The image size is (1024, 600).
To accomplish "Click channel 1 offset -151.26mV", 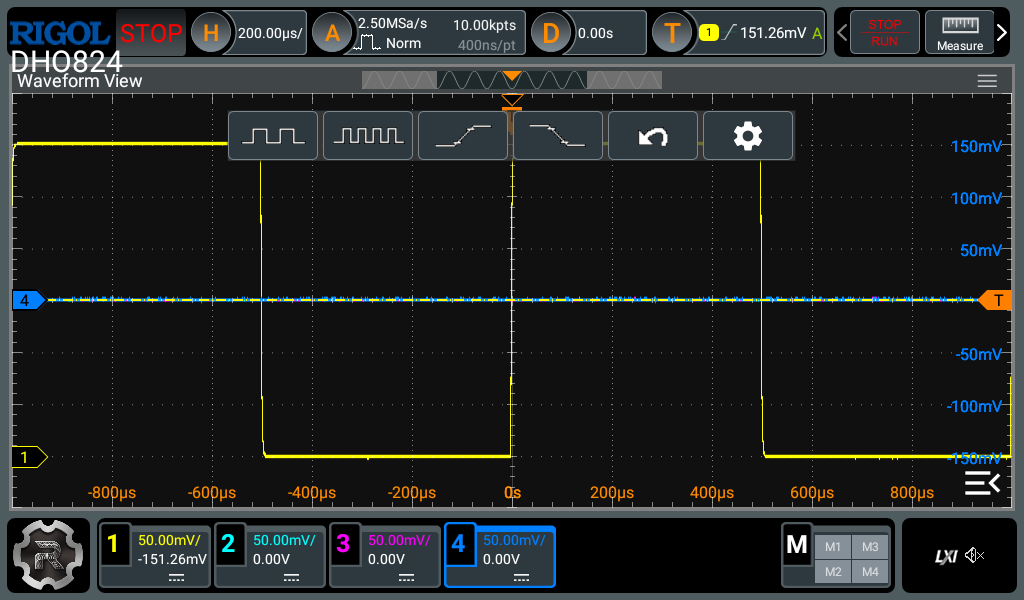I will pyautogui.click(x=172, y=560).
